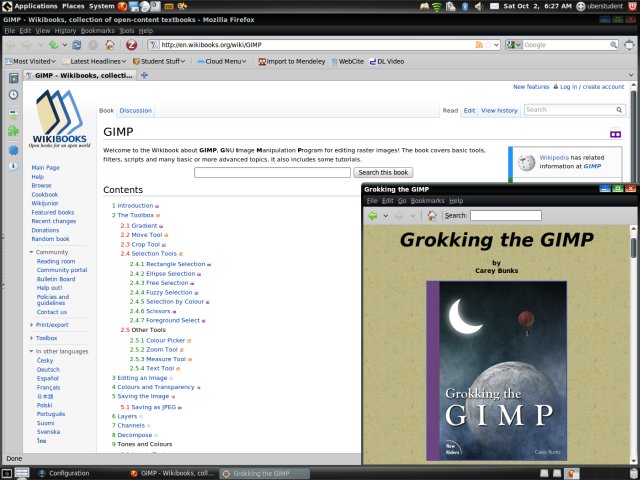Open Firefox Tools menu
The width and height of the screenshot is (640, 480).
pyautogui.click(x=127, y=31)
